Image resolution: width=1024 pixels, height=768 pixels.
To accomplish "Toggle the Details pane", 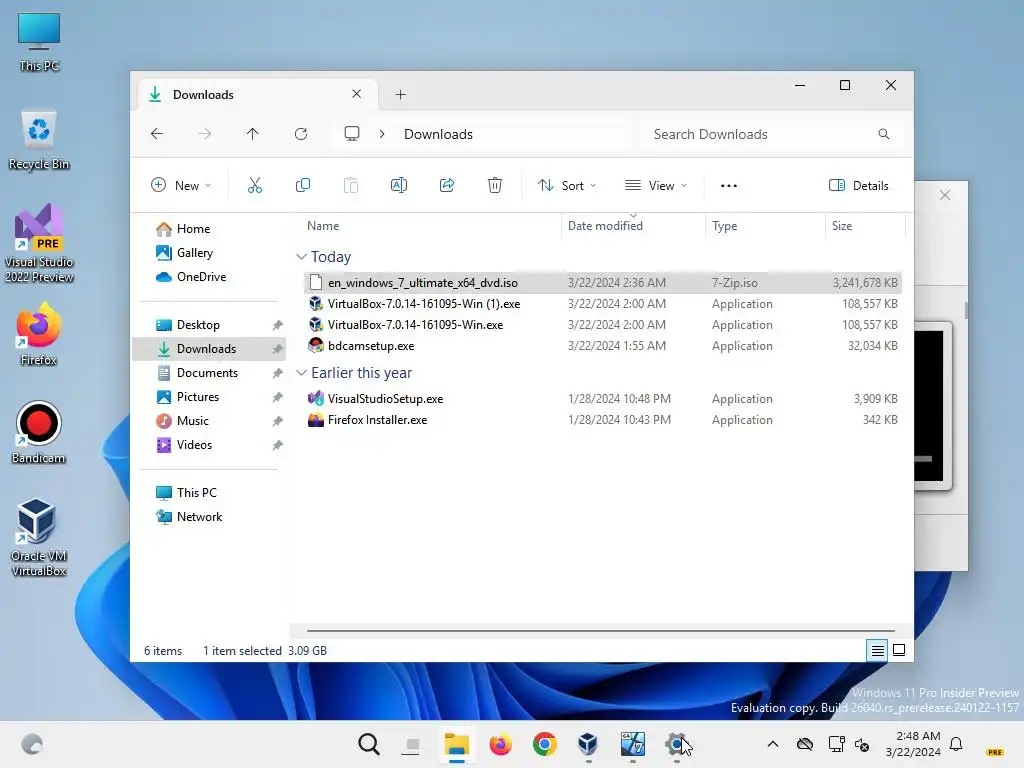I will click(858, 185).
